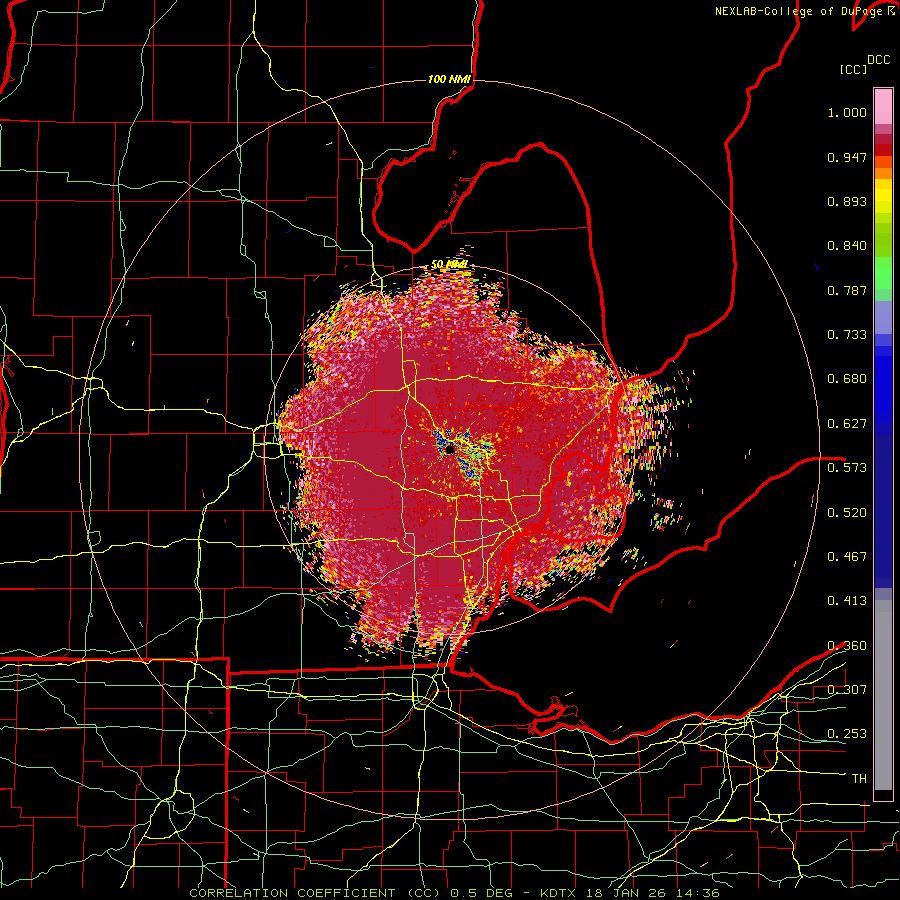Pick the light pink top color bar segment
Screen dimensions: 900x900
[883, 106]
